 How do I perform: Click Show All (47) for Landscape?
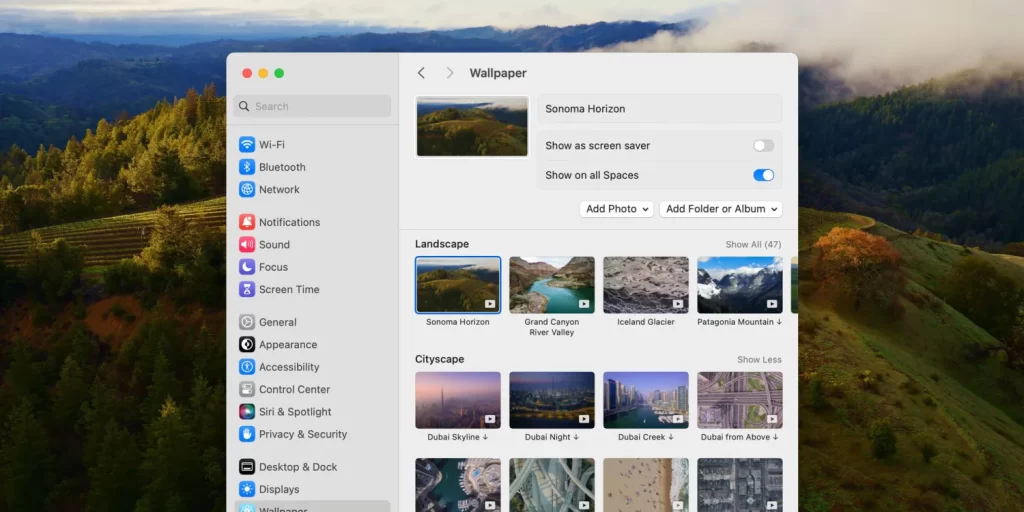pyautogui.click(x=753, y=245)
